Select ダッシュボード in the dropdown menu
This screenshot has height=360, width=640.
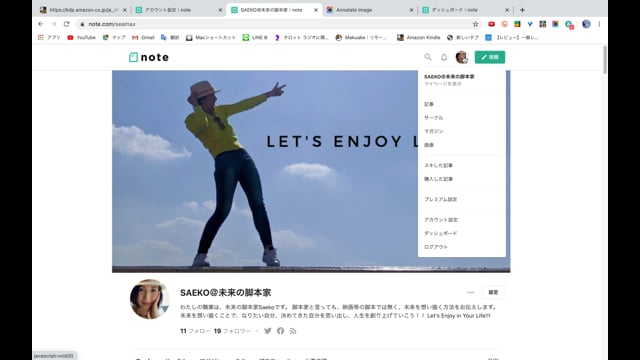(x=440, y=233)
